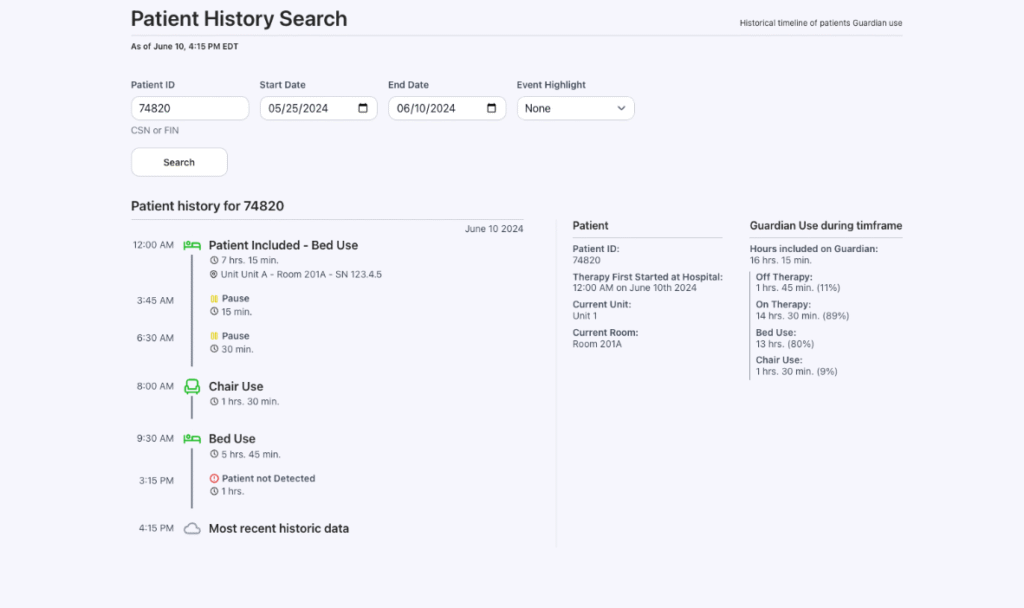This screenshot has height=608, width=1024.
Task: Click into the Patient ID field
Action: coord(189,109)
